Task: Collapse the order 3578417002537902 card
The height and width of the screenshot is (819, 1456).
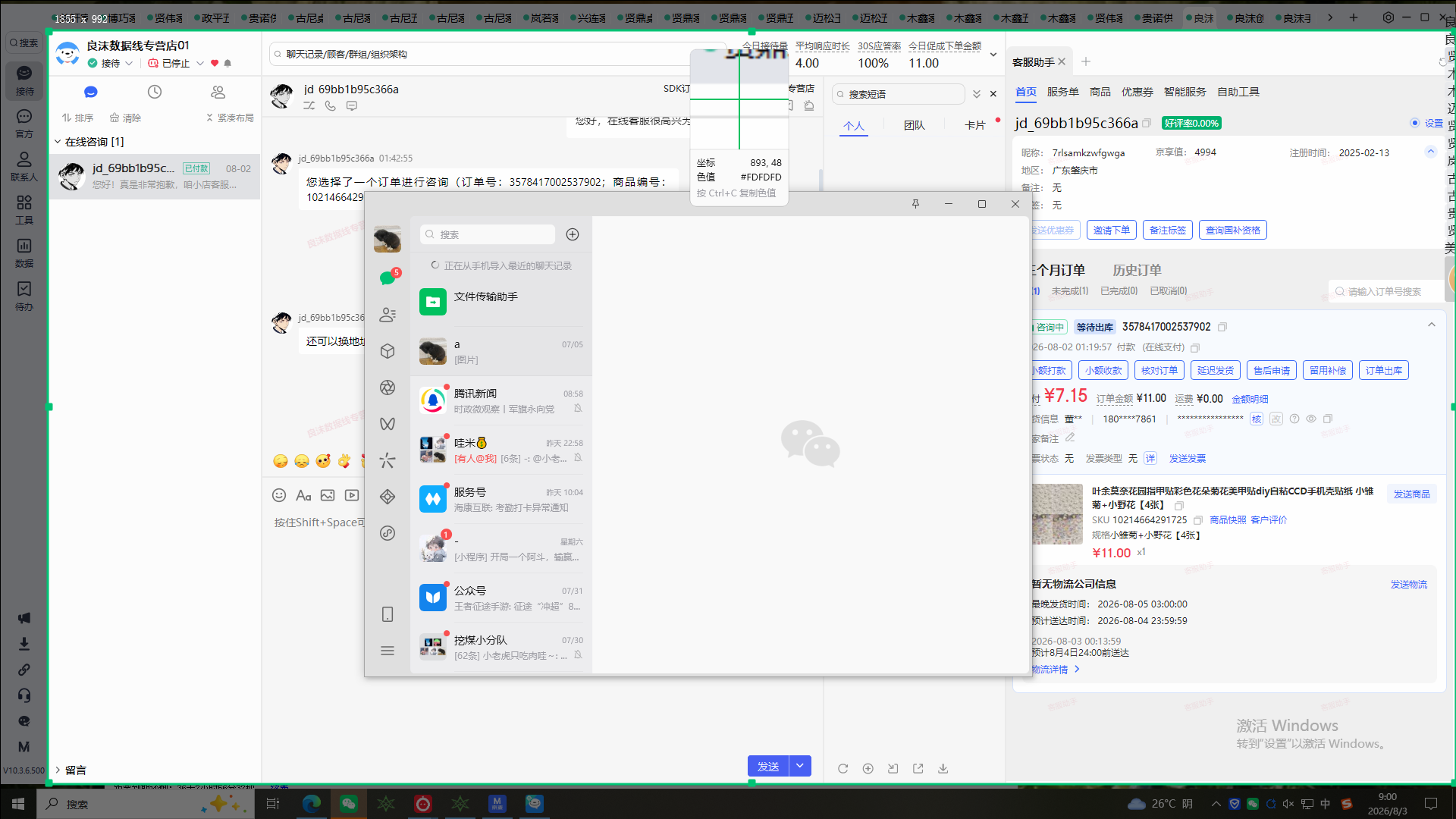Action: [x=1432, y=325]
